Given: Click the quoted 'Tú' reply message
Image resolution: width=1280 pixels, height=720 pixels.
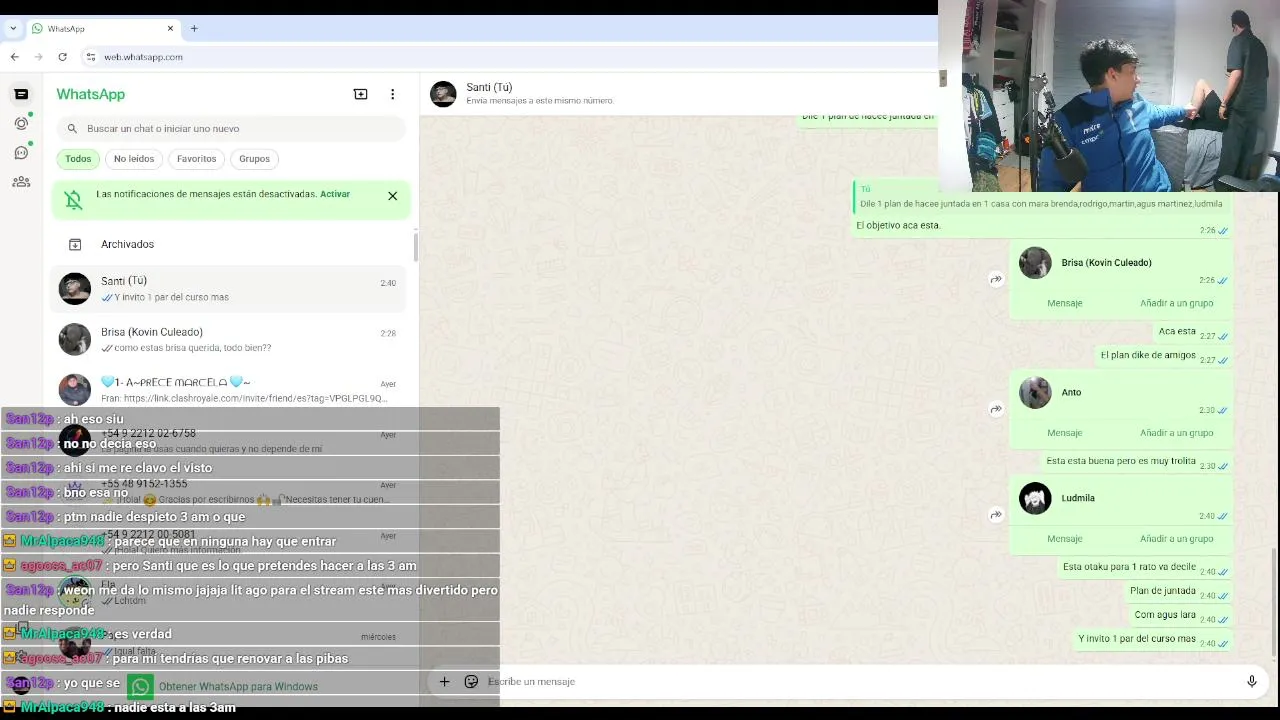Looking at the screenshot, I should pyautogui.click(x=1041, y=197).
